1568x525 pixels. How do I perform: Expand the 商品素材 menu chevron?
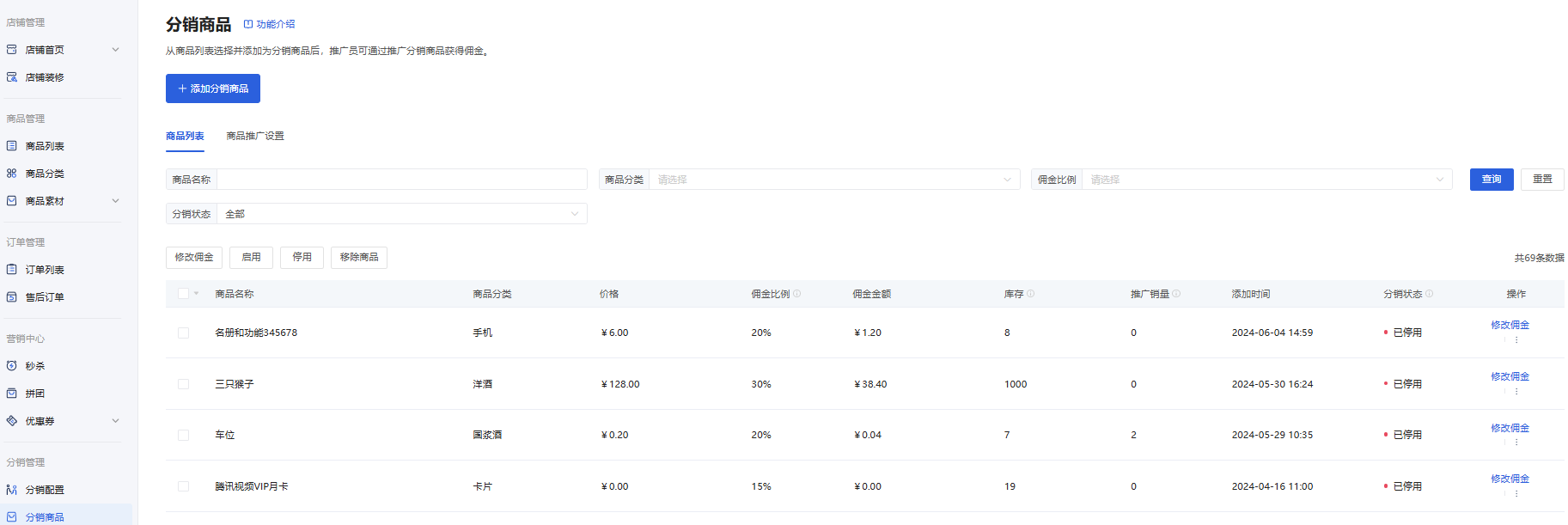116,201
